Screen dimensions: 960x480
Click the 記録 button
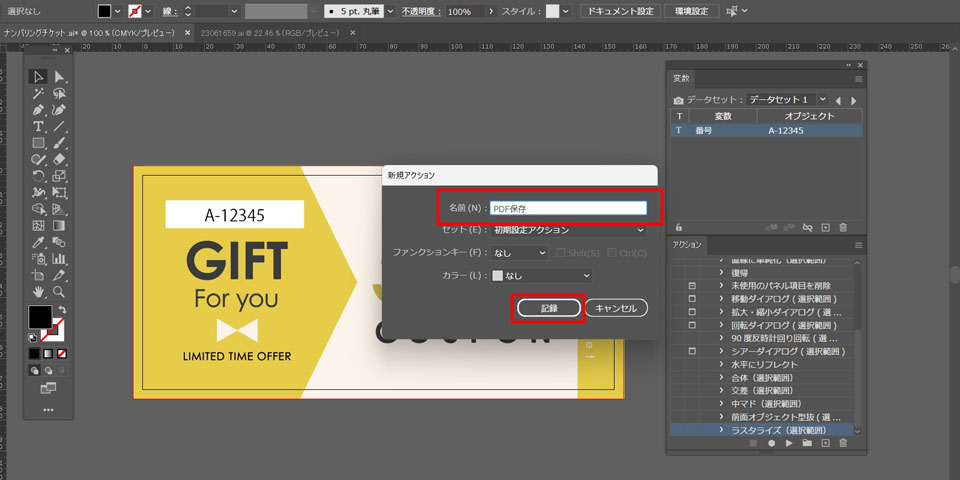coord(548,308)
